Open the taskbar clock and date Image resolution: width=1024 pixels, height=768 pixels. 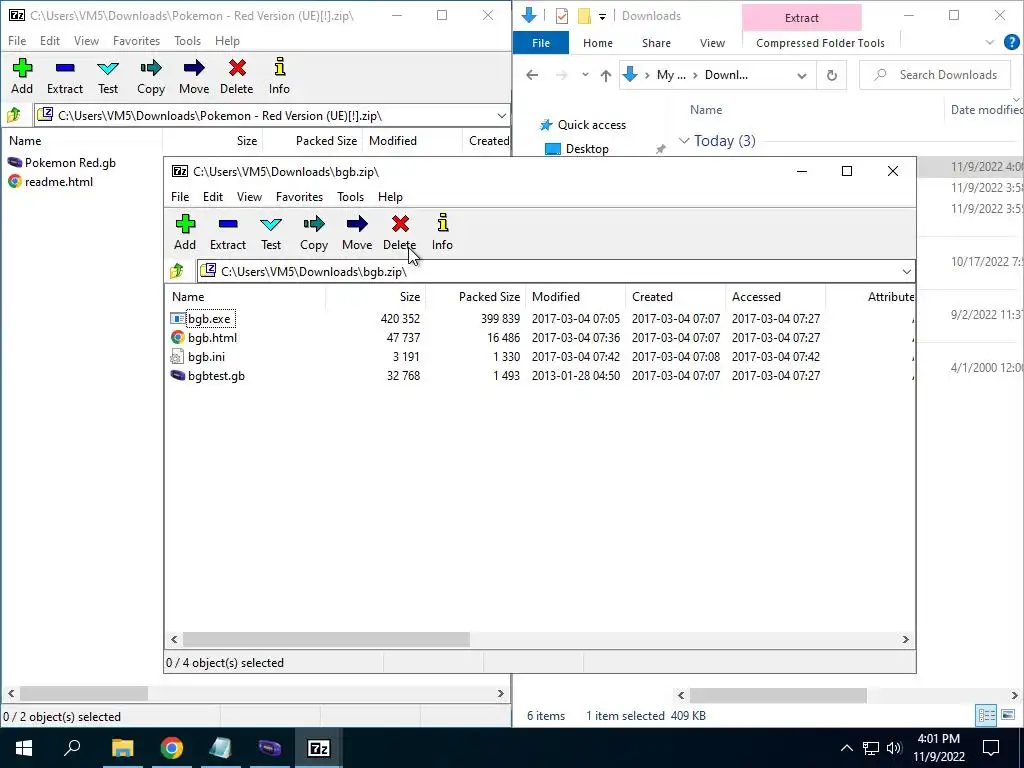point(938,748)
